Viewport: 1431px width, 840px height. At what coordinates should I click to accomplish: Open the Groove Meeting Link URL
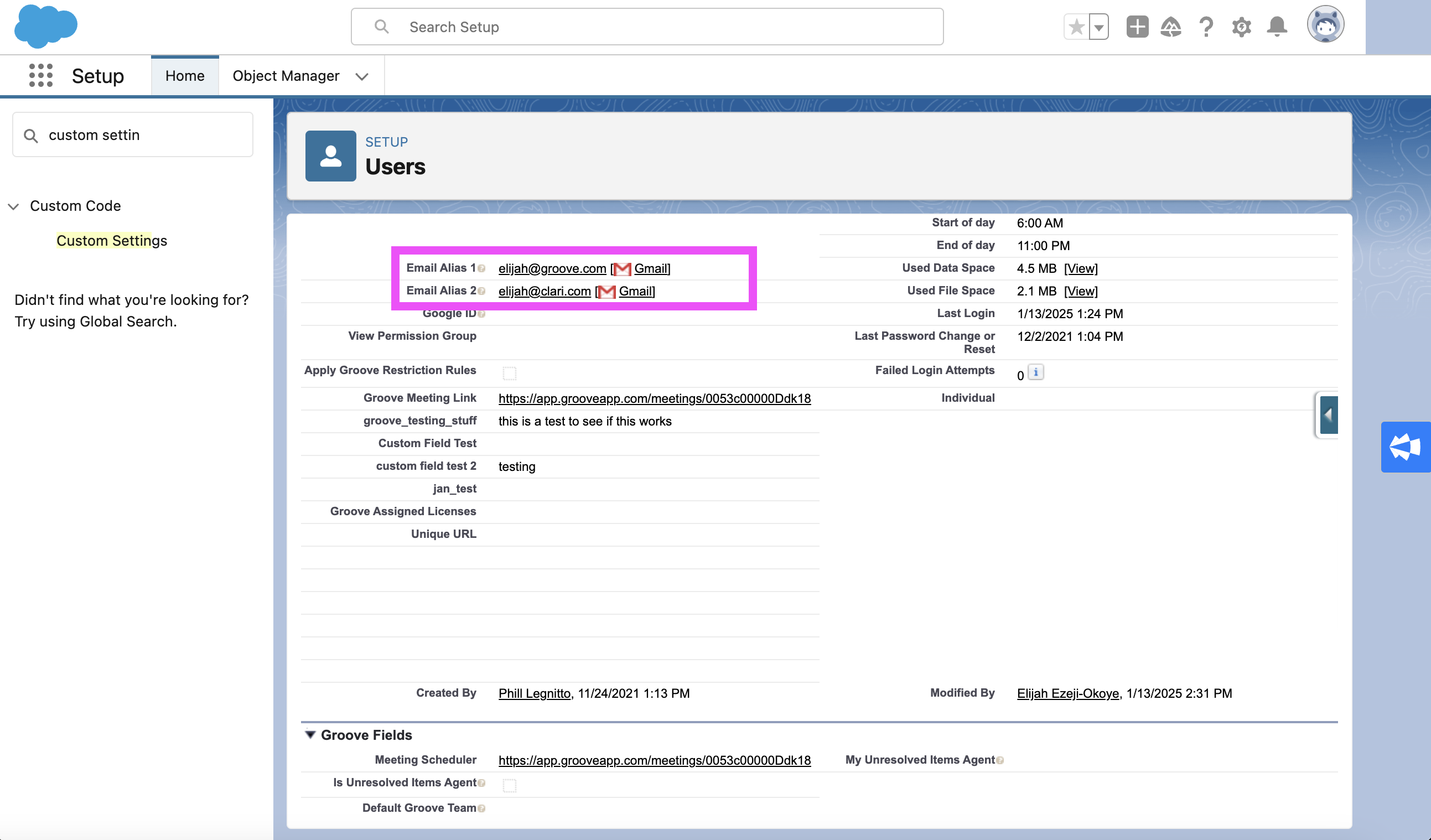654,399
